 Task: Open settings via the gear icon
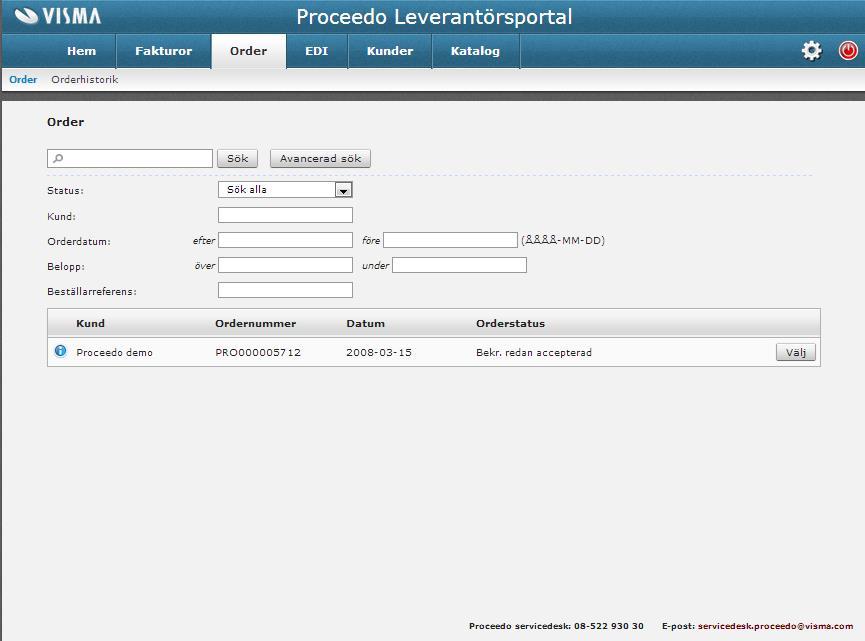[811, 51]
